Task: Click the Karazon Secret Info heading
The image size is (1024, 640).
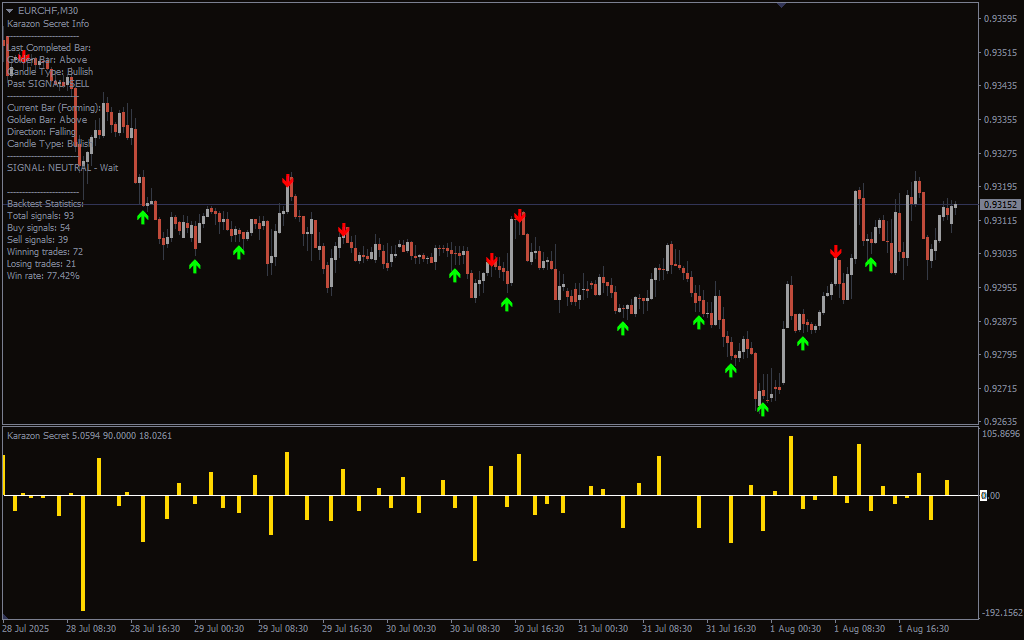Action: (48, 23)
